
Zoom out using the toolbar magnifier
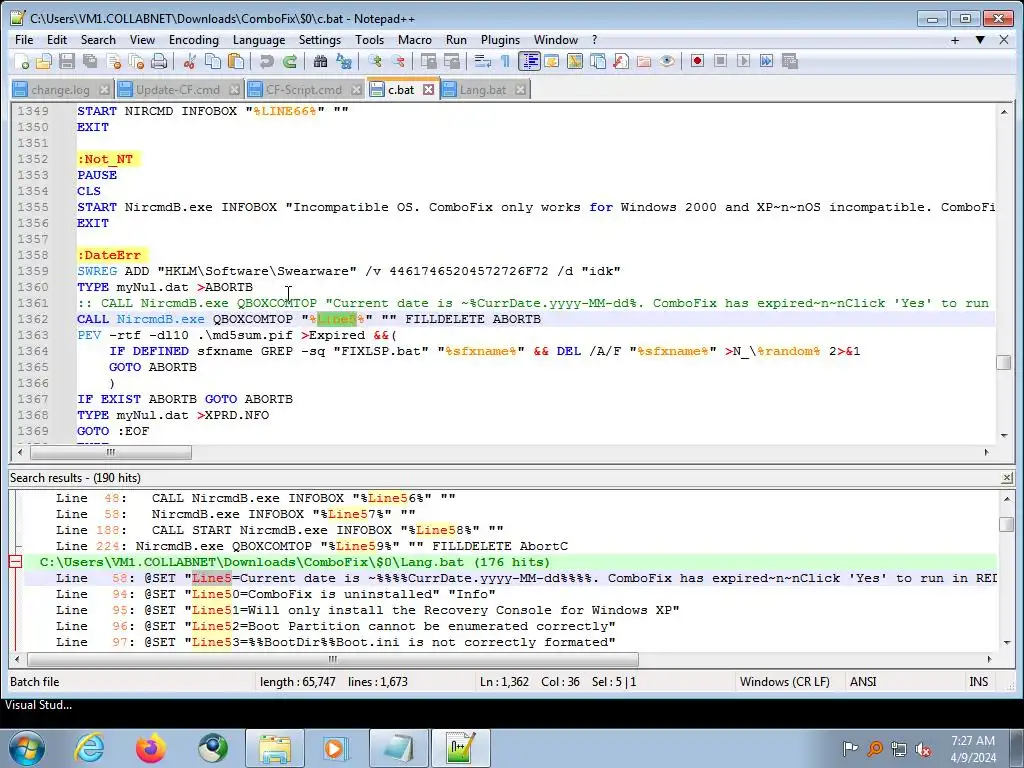(398, 61)
